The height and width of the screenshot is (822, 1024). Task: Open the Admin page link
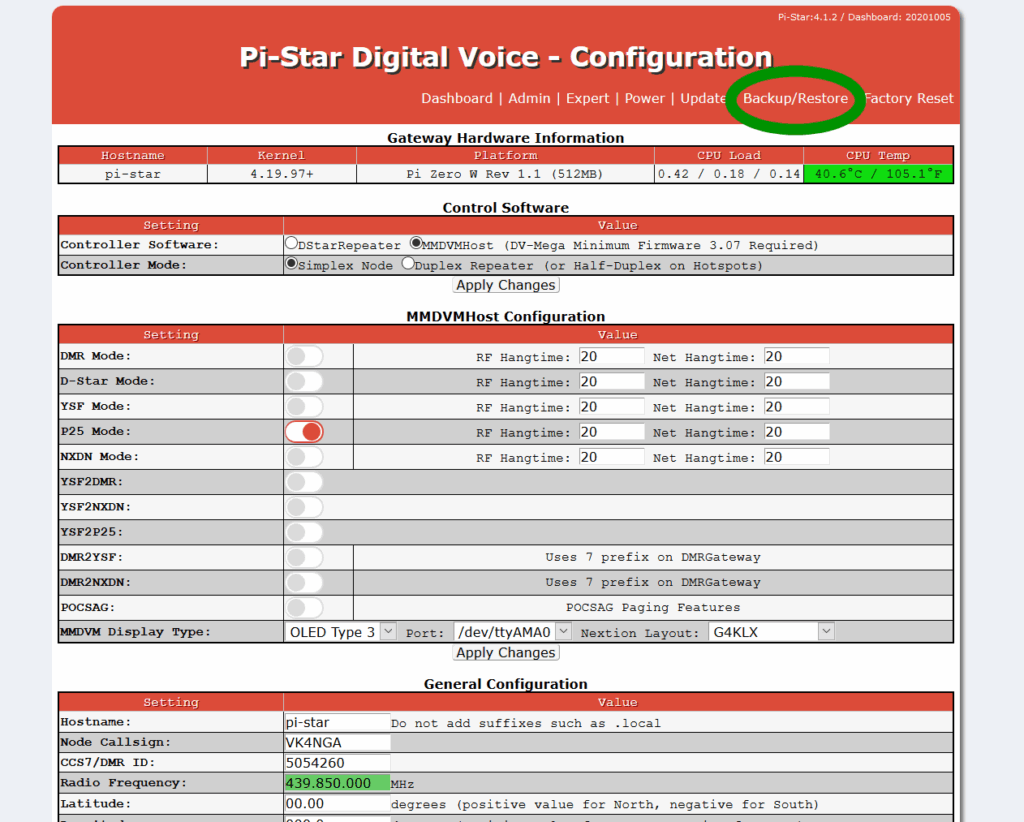point(529,99)
